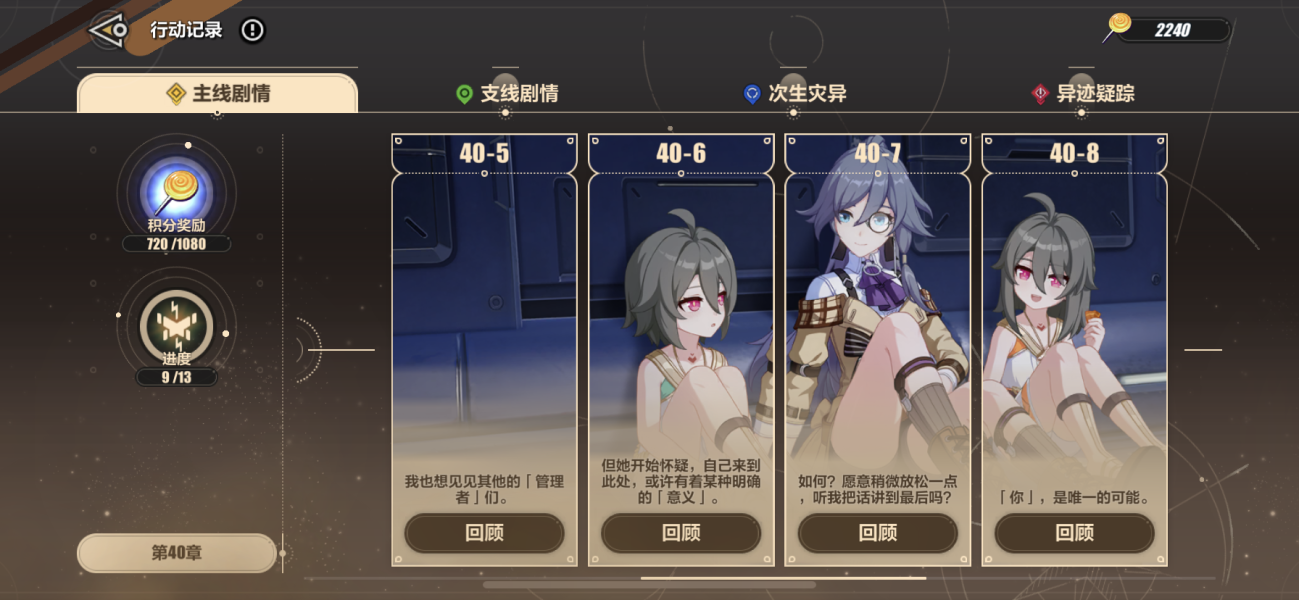Tap the green pin icon on 支线剧情
1299x600 pixels.
(464, 94)
